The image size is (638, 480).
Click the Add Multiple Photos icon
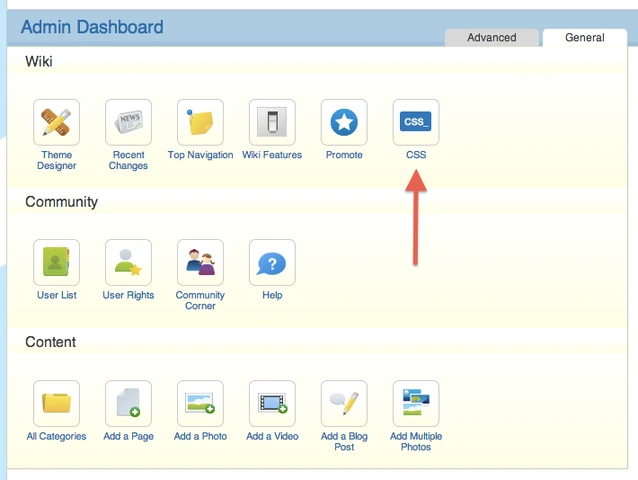point(416,403)
